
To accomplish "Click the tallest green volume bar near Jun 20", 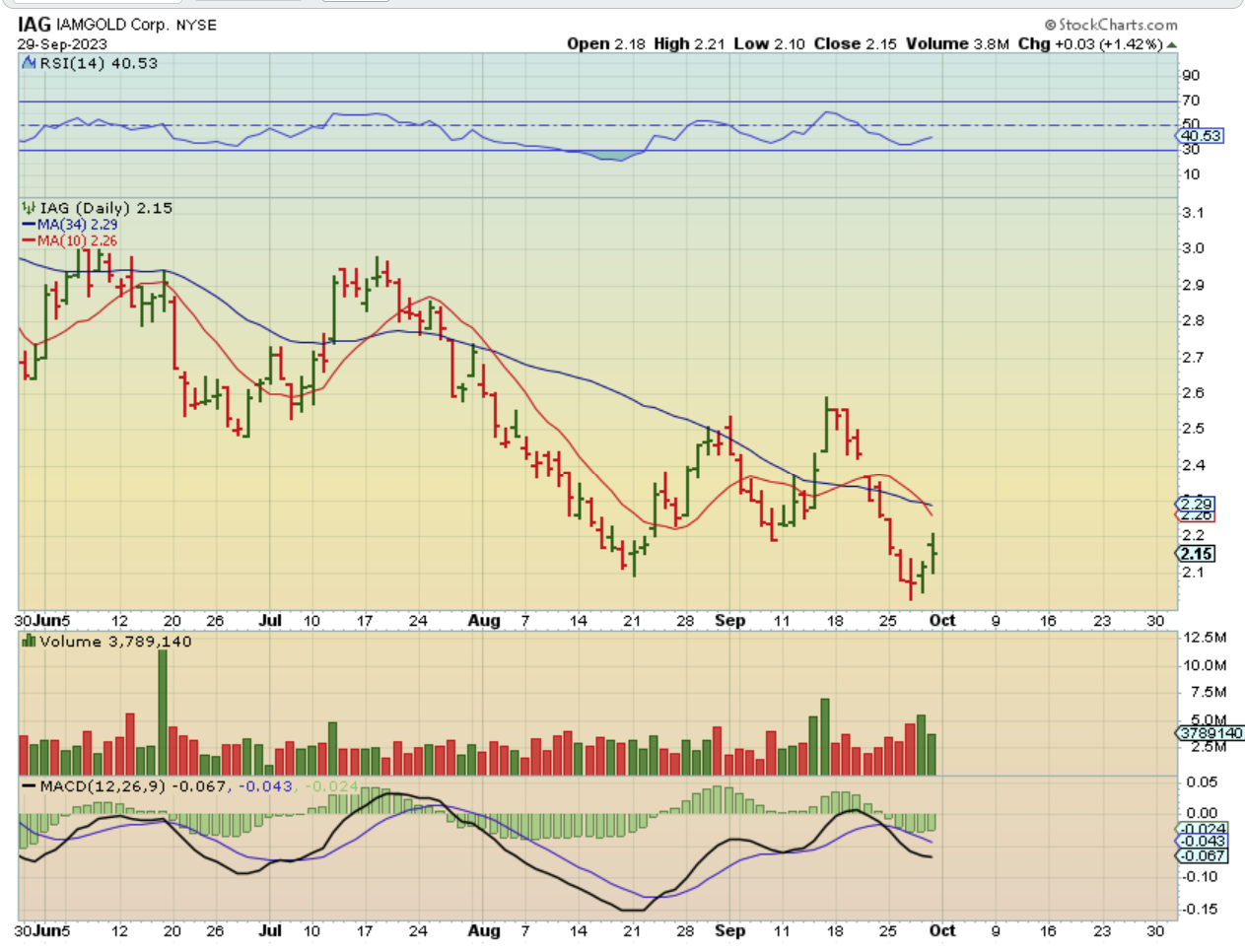I will pos(163,713).
